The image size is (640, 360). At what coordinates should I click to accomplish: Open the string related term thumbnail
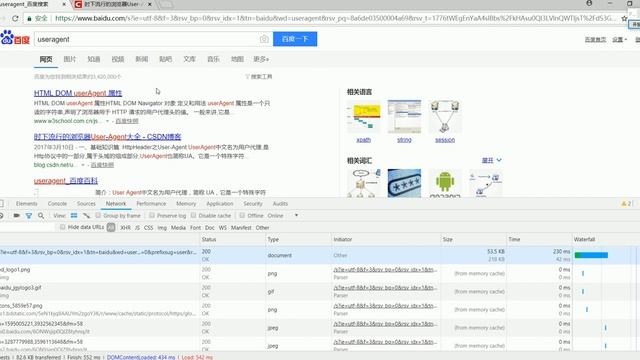[404, 117]
